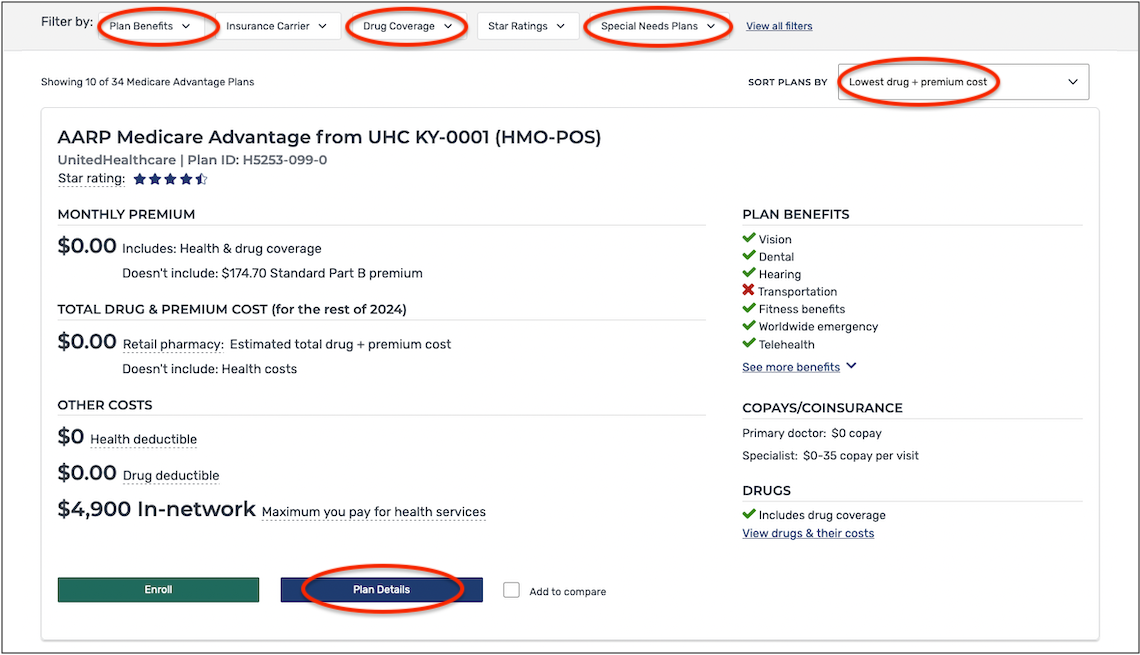1140x655 pixels.
Task: Open Plan Details for this plan
Action: pos(381,590)
